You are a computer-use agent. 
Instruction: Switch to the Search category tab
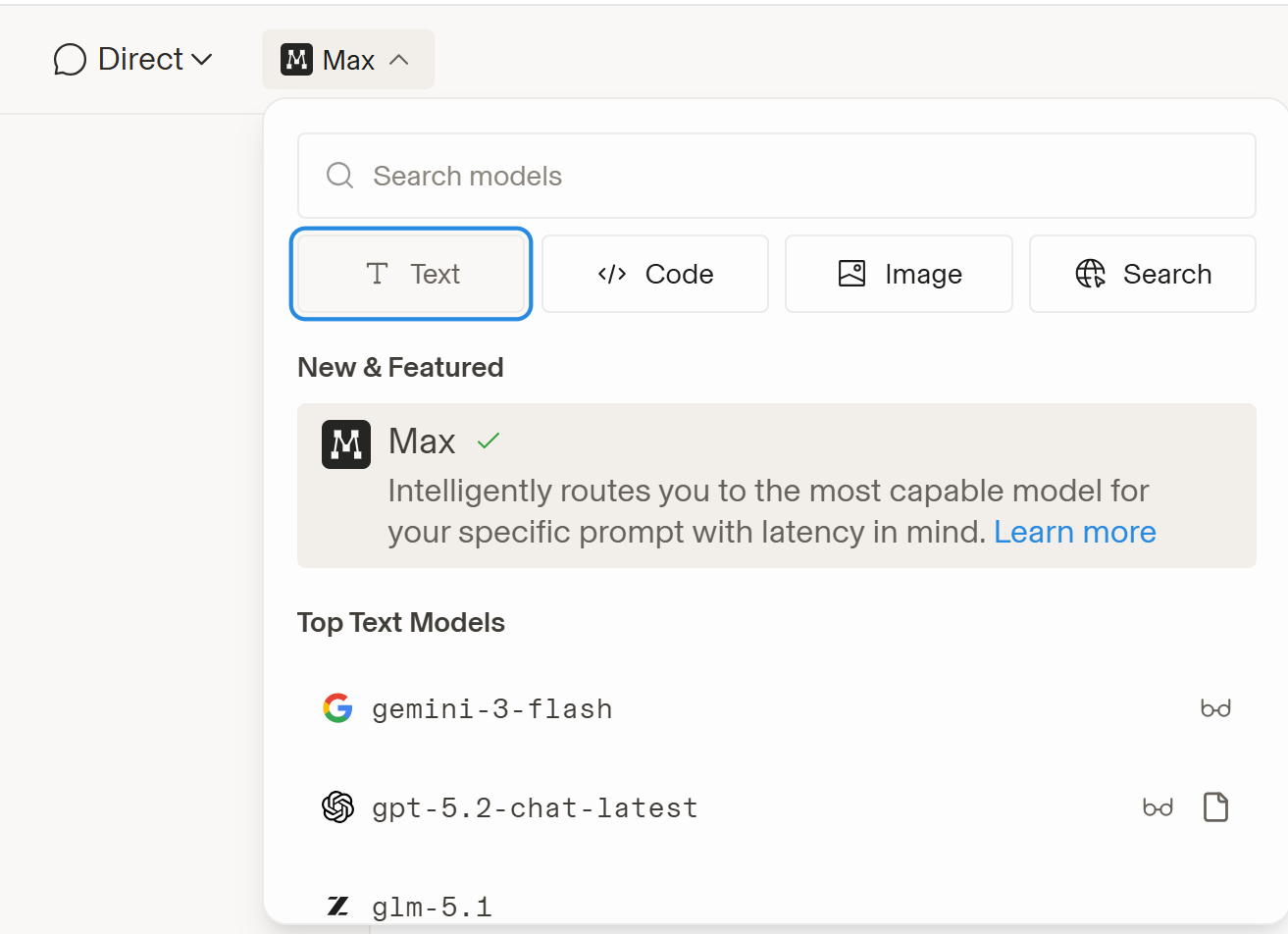1143,274
